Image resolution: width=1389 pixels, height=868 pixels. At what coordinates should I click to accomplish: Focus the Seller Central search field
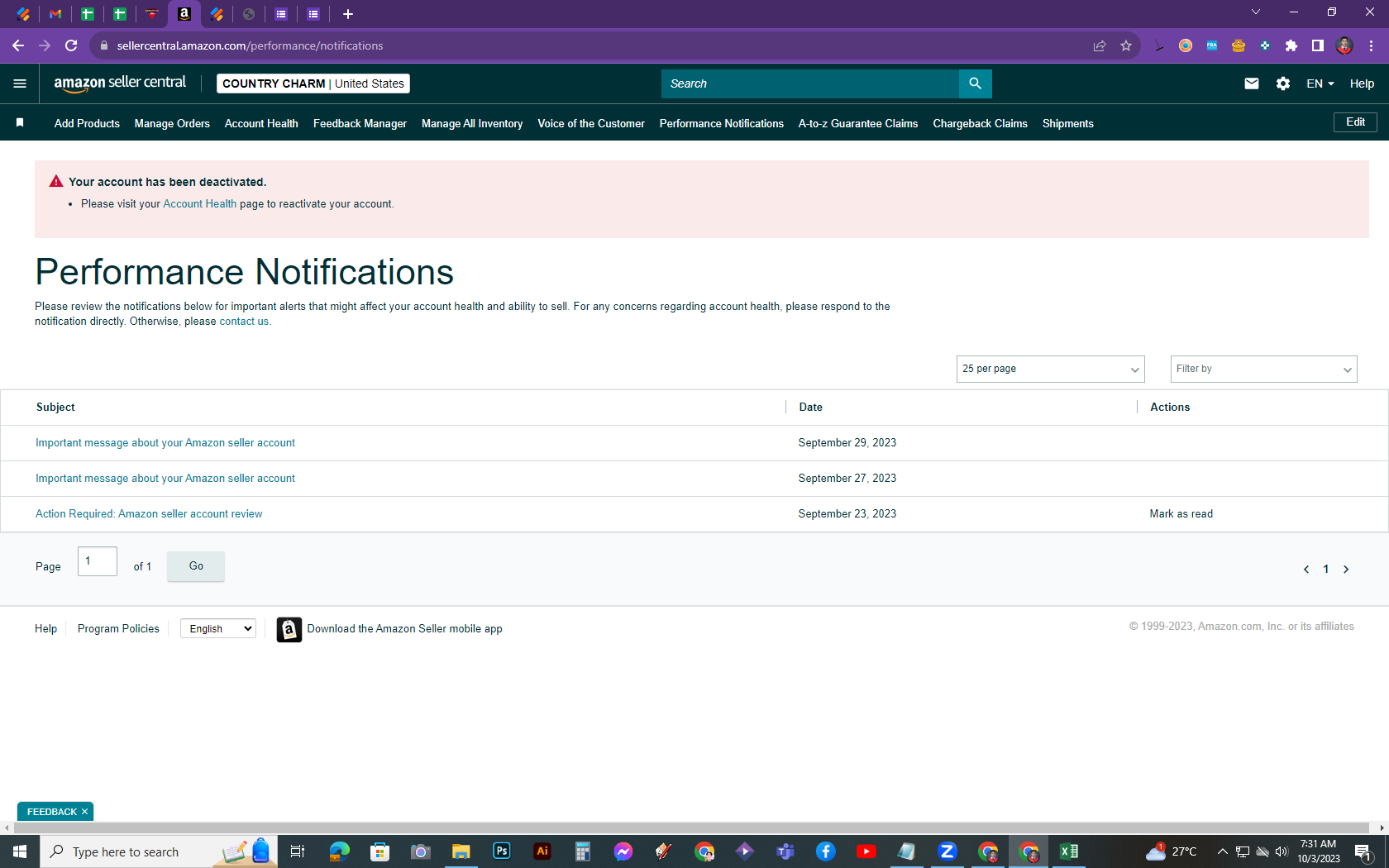810,83
